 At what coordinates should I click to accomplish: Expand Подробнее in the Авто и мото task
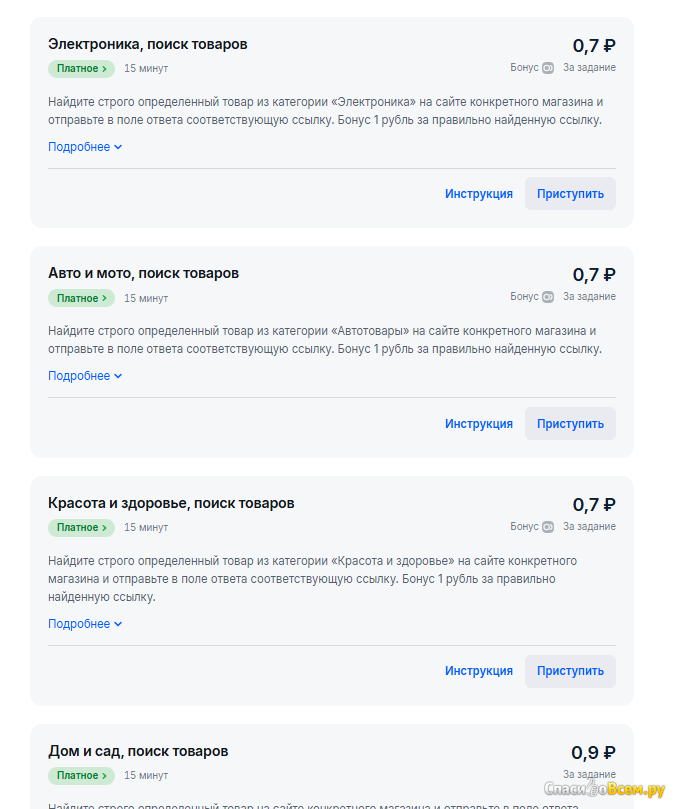click(x=85, y=376)
